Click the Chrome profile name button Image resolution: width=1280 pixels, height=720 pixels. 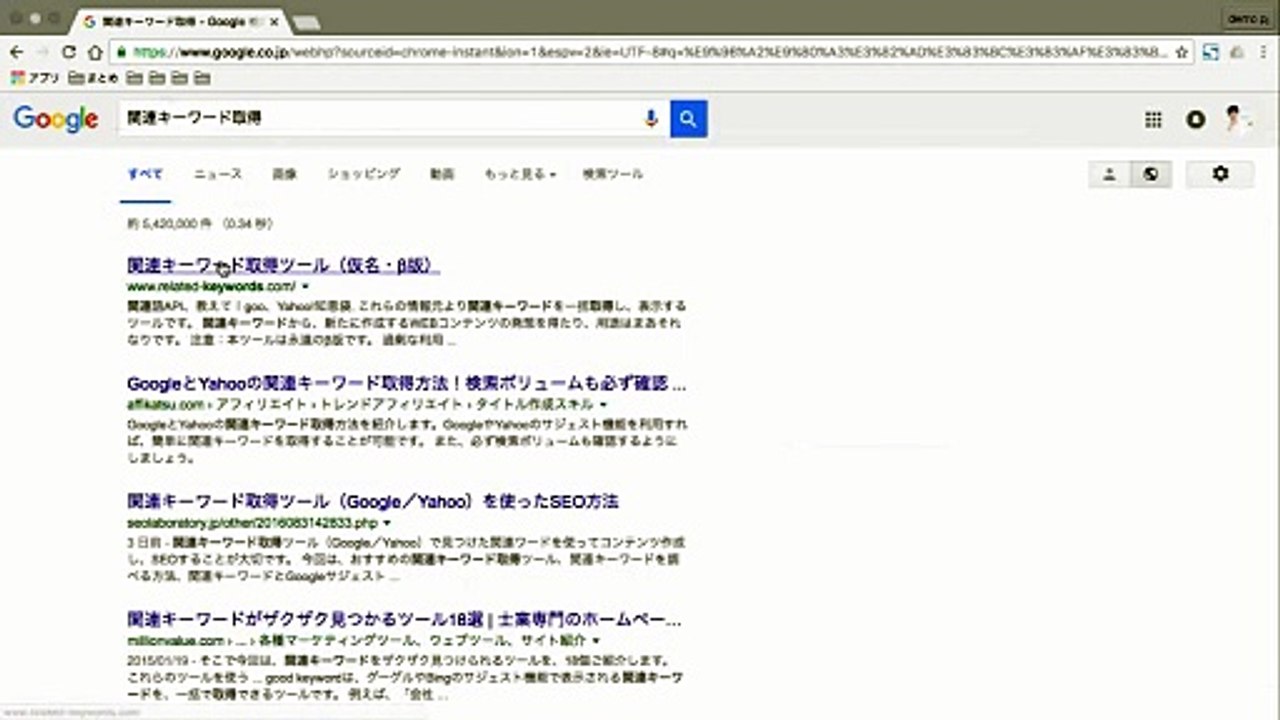1249,19
